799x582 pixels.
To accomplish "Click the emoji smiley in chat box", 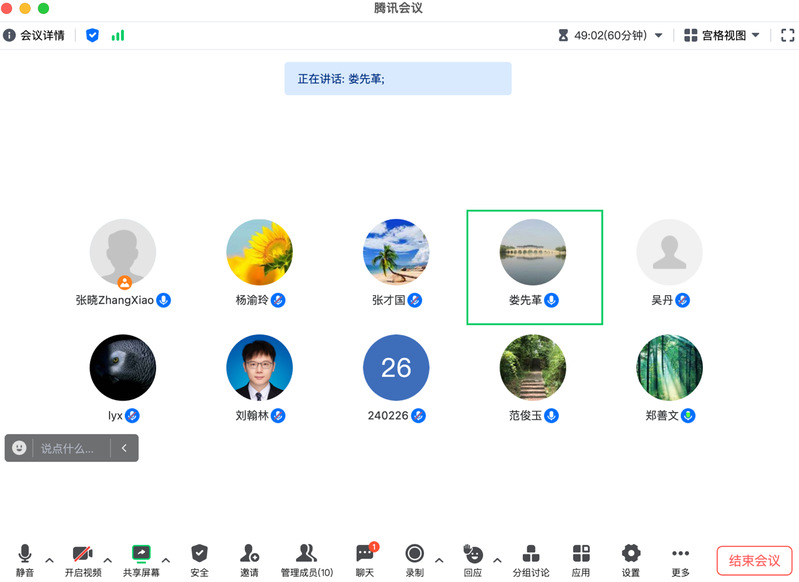I will tap(19, 448).
